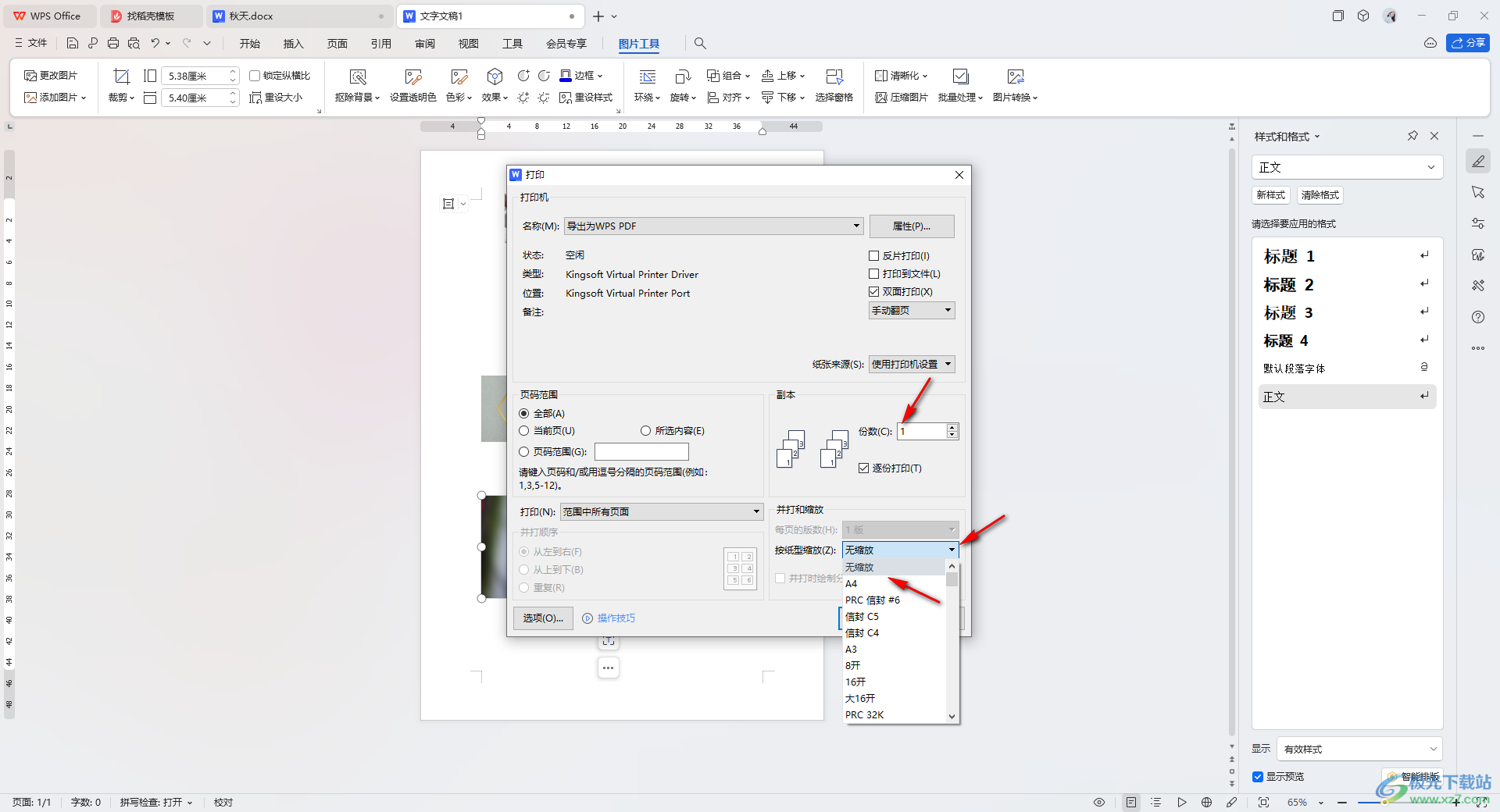Click Compress Picture (压缩图片)
1500x812 pixels.
[x=902, y=98]
